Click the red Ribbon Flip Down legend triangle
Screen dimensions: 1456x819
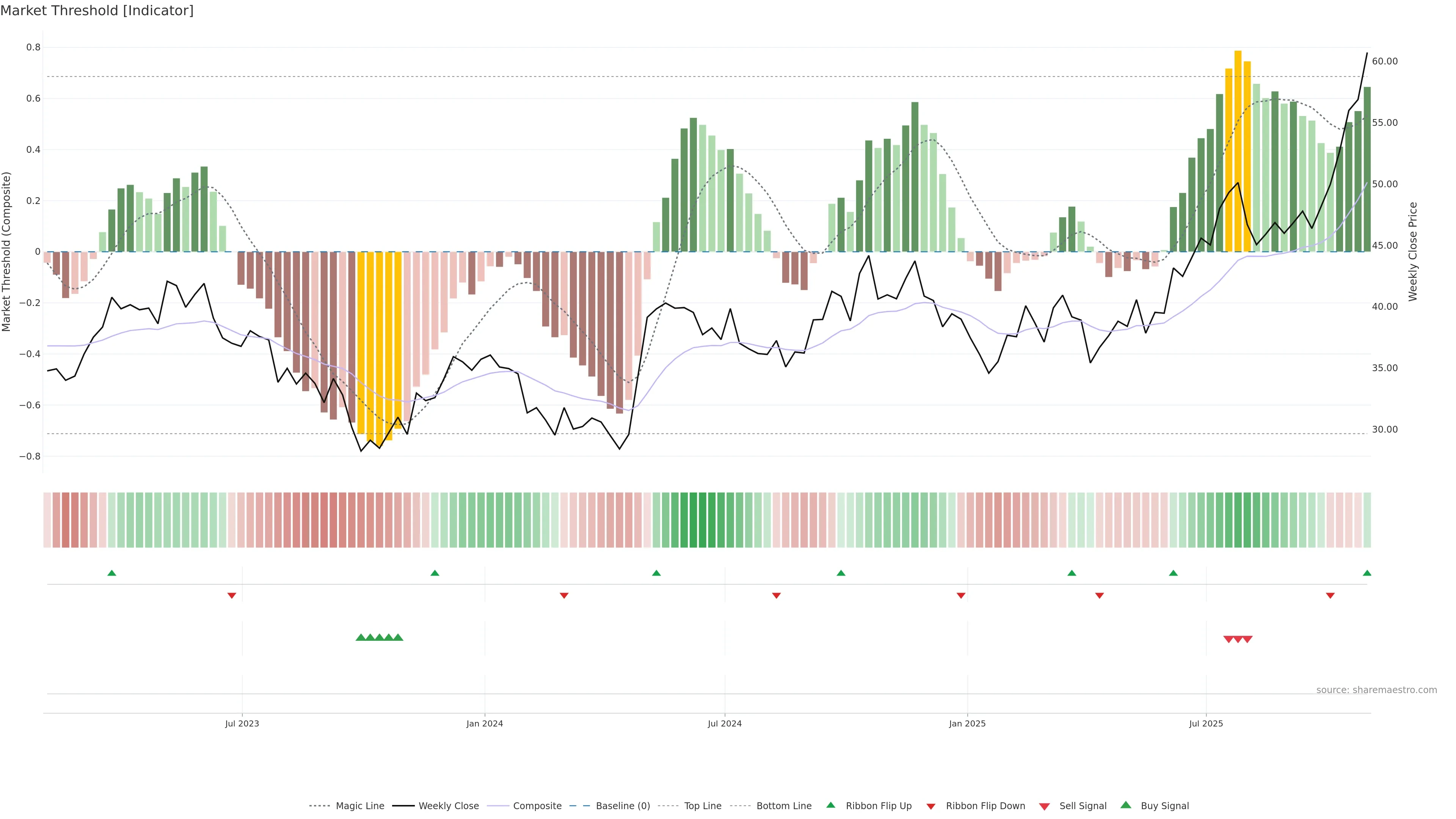[x=931, y=806]
